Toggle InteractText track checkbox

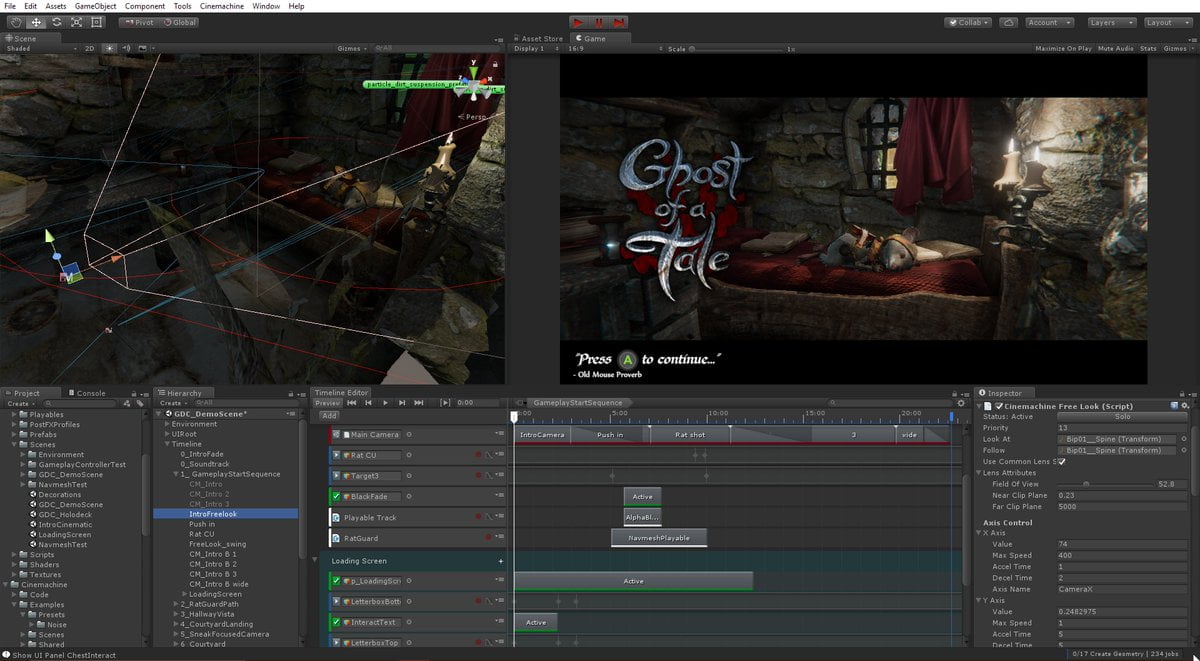(336, 622)
